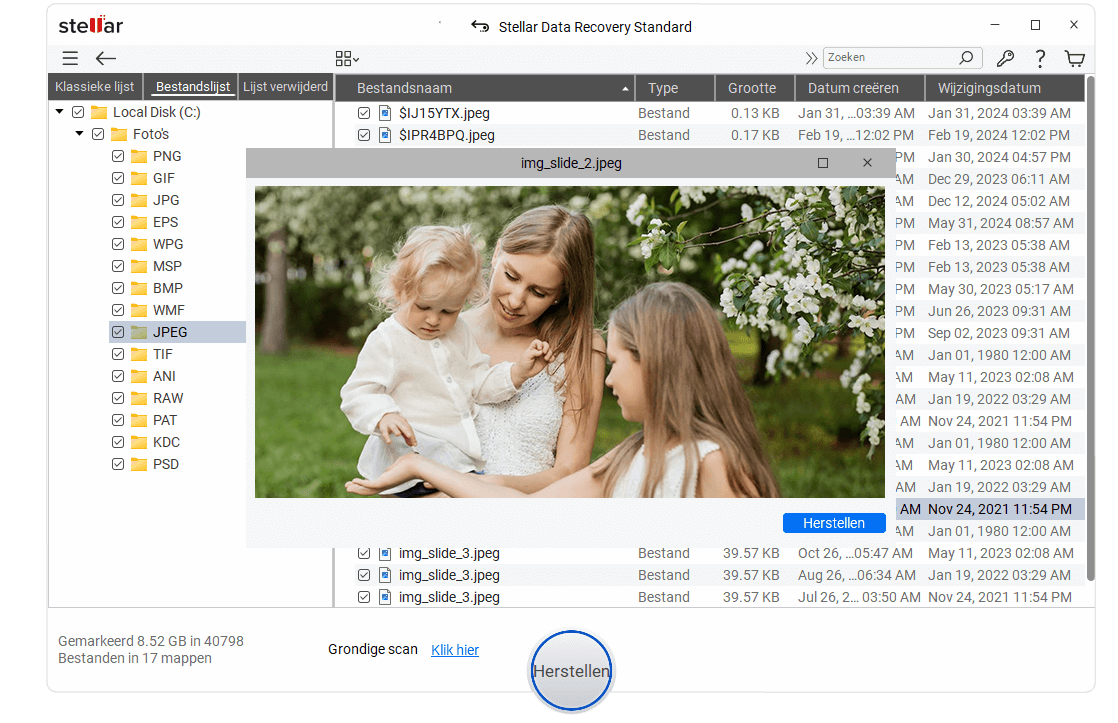Open the shopping cart icon
1118x723 pixels.
[1075, 58]
